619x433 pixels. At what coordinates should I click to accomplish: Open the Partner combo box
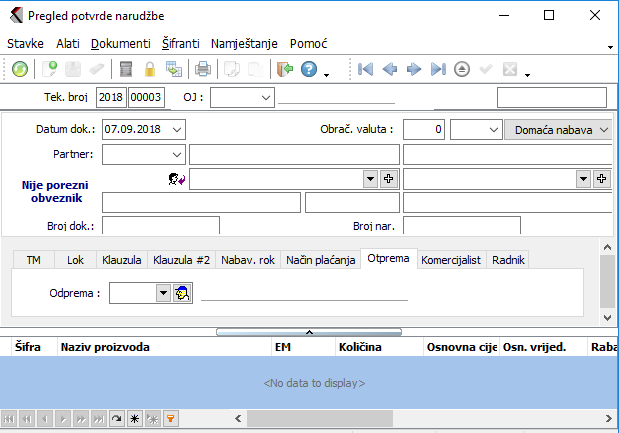[177, 154]
